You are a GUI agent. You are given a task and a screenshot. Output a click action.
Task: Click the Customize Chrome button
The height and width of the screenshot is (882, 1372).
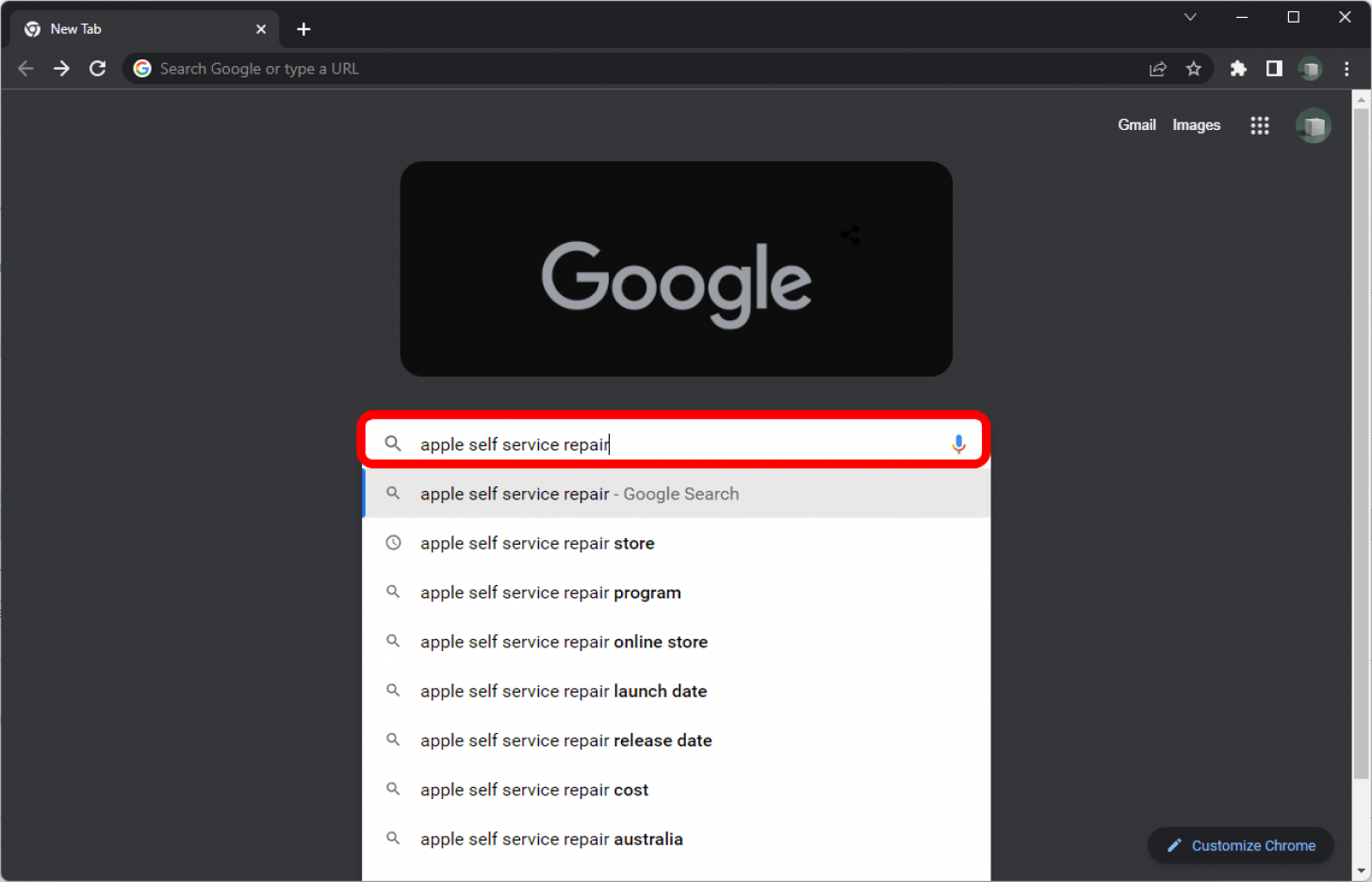point(1240,845)
